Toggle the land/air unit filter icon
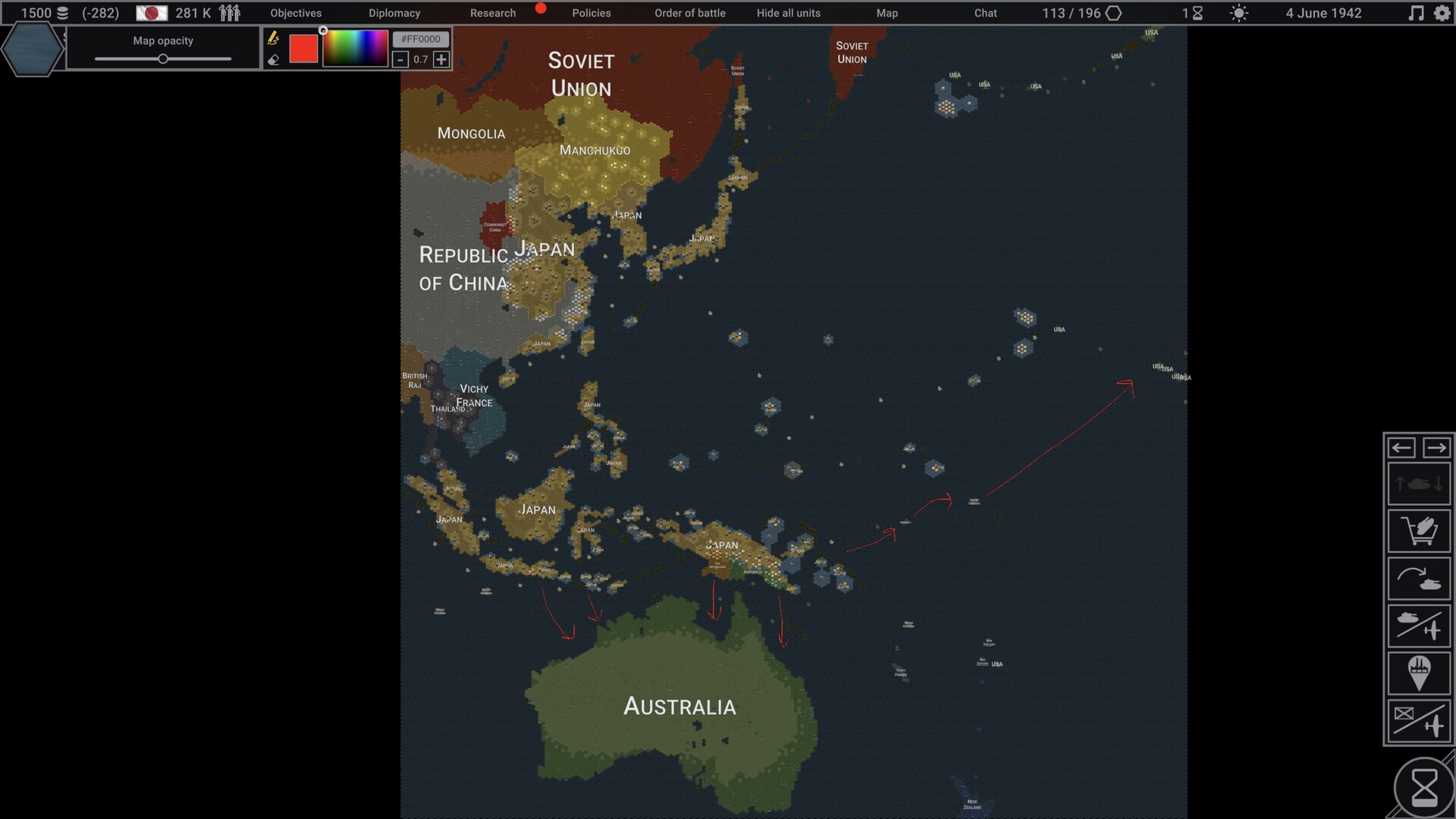The height and width of the screenshot is (819, 1456). point(1419,625)
